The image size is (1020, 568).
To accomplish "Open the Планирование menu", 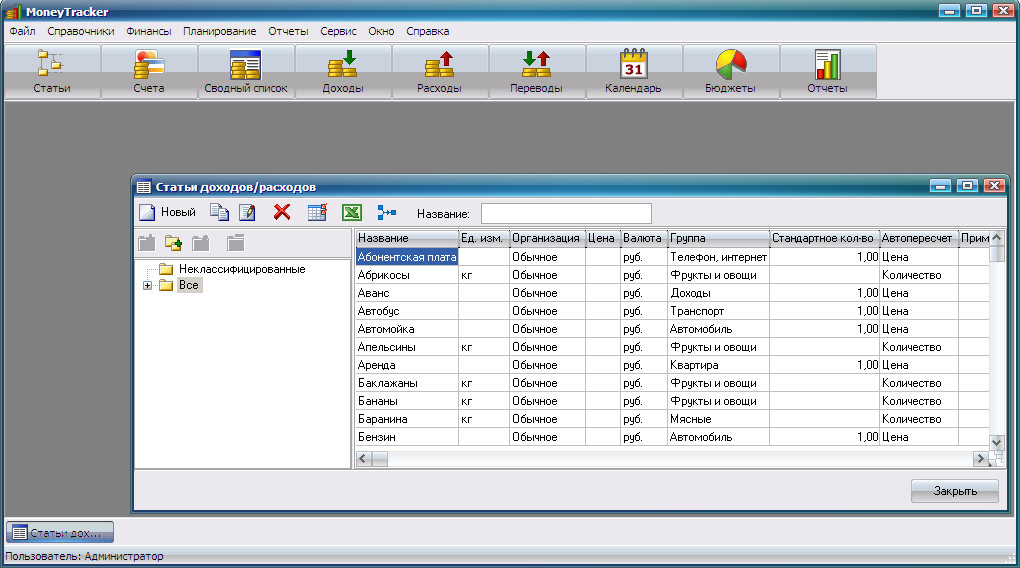I will tap(219, 31).
